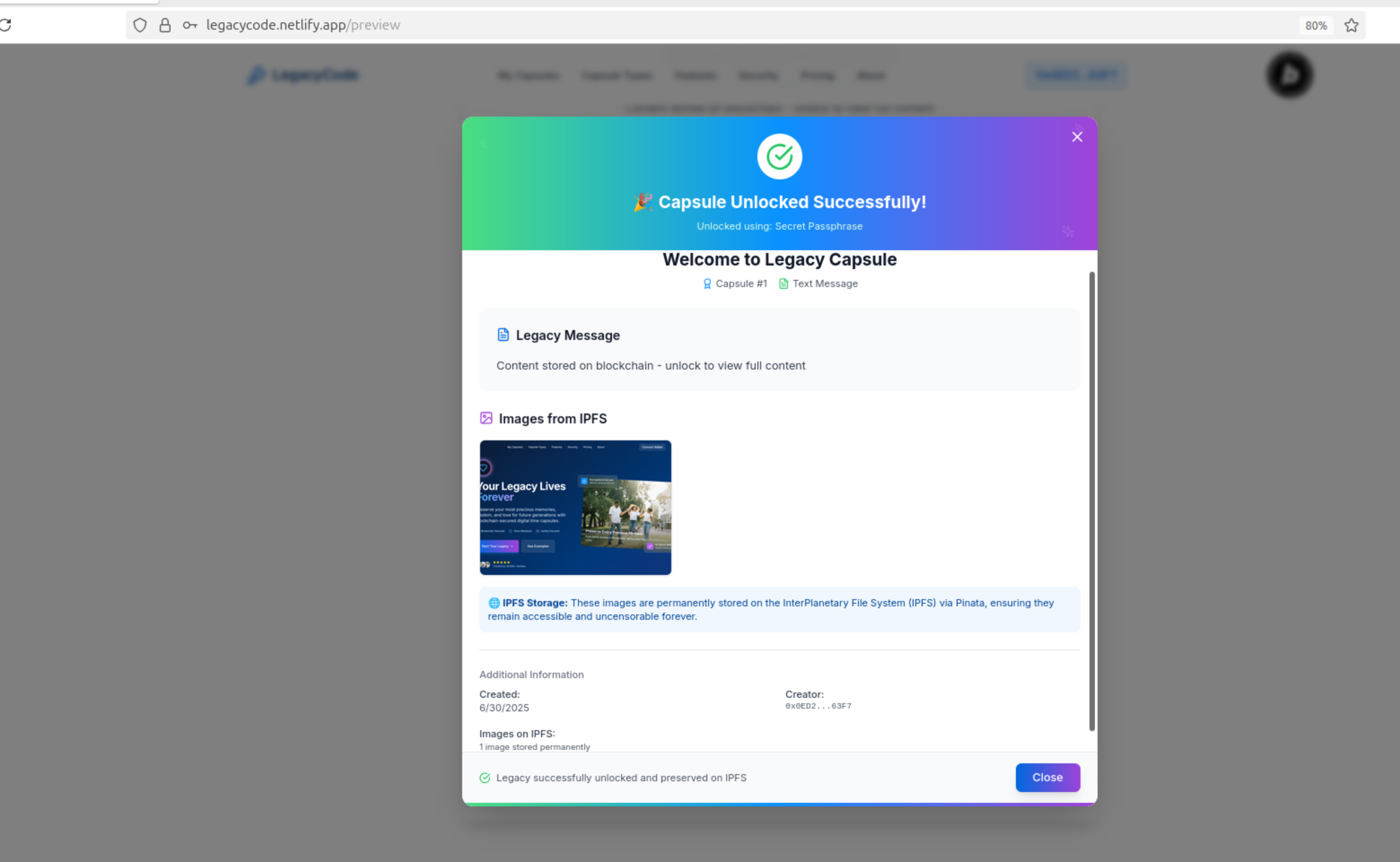This screenshot has width=1400, height=862.
Task: Open saved passwords key icon
Action: [189, 25]
